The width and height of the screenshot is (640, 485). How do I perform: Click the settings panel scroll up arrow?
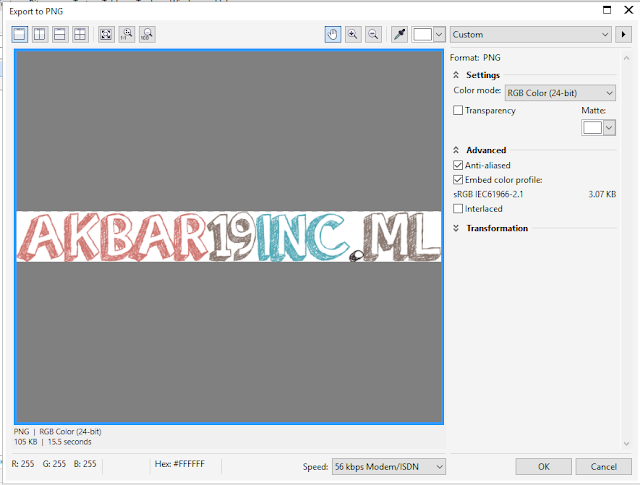(627, 58)
